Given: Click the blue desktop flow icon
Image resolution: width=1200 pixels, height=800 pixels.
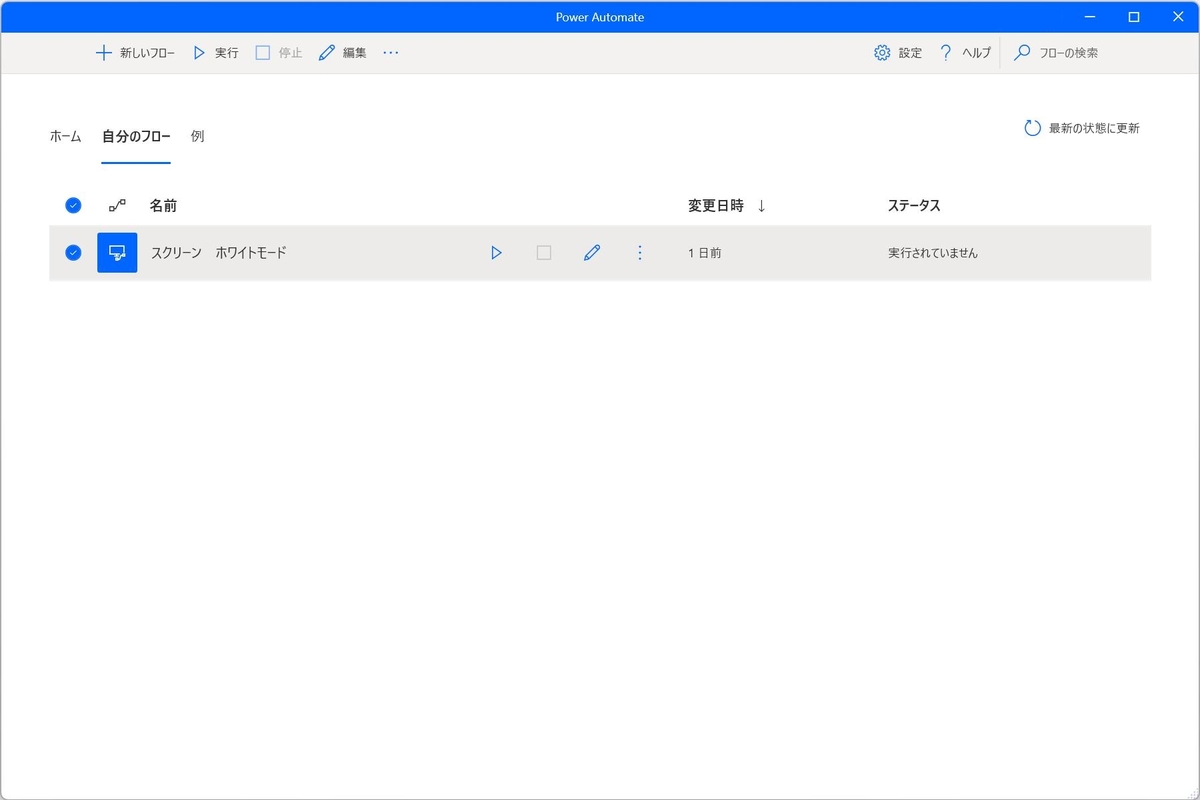Looking at the screenshot, I should tap(117, 253).
